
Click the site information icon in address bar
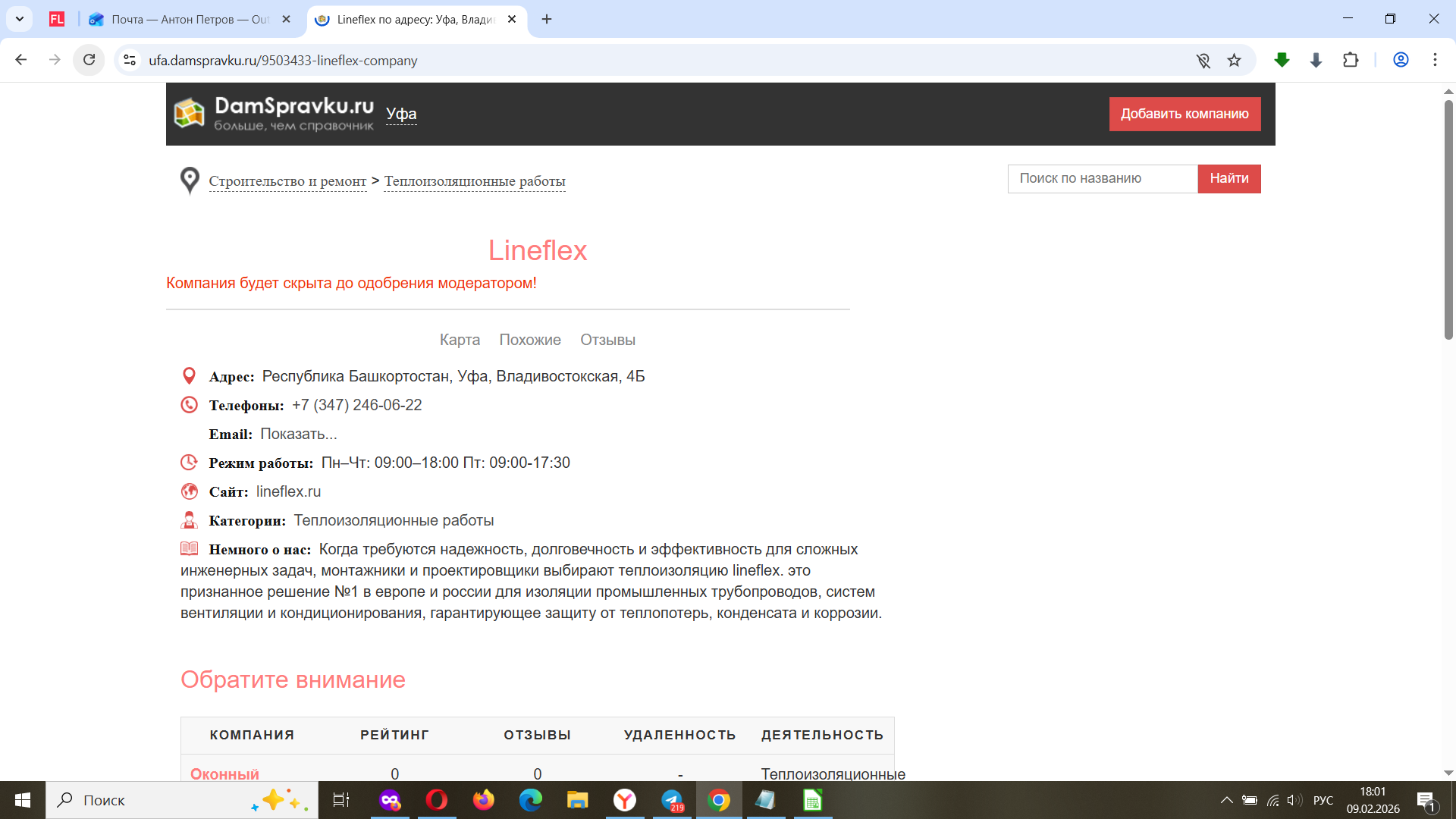pyautogui.click(x=130, y=60)
